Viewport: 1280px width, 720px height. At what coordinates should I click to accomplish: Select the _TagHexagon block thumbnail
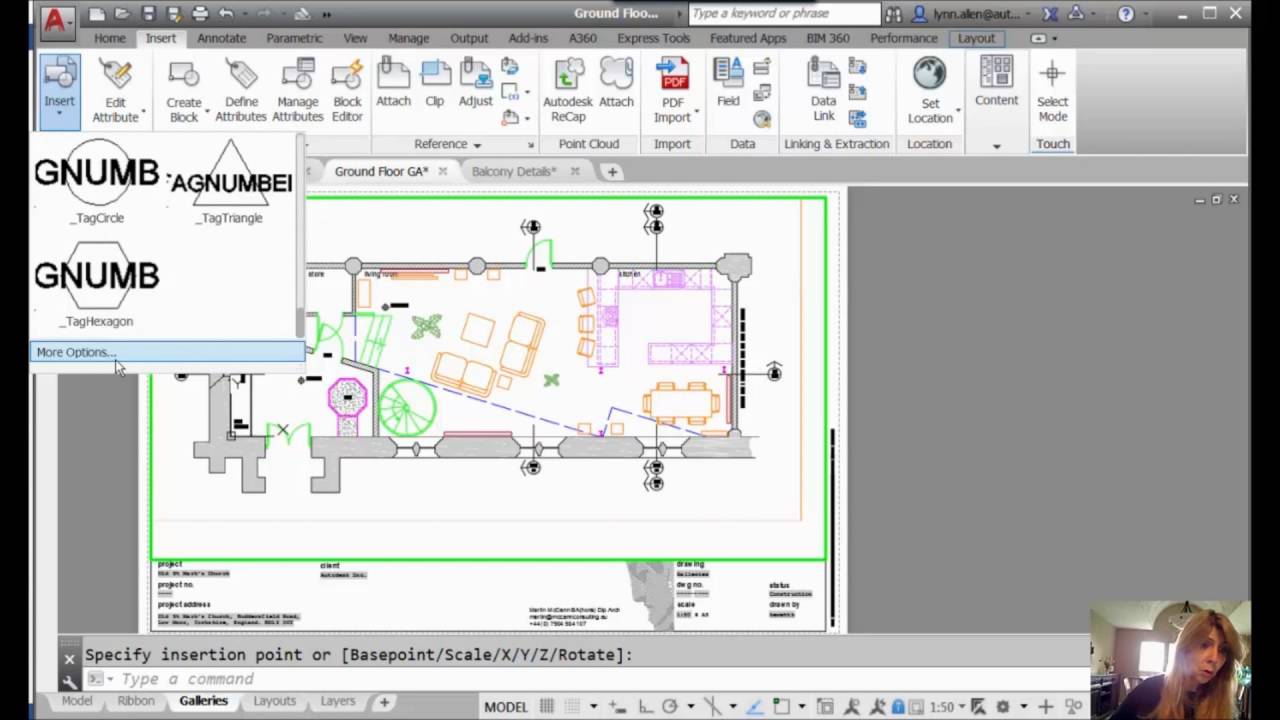coord(97,284)
